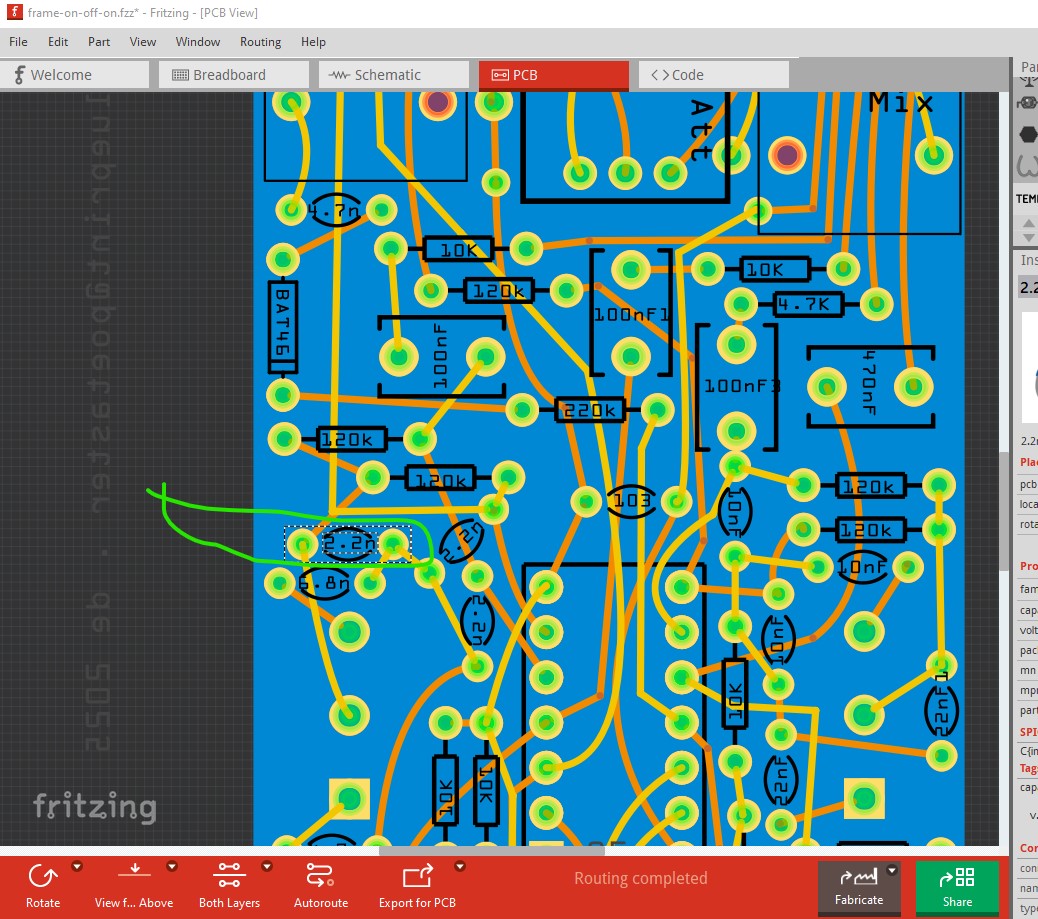Click the green Share button
The image size is (1038, 919).
tap(956, 887)
